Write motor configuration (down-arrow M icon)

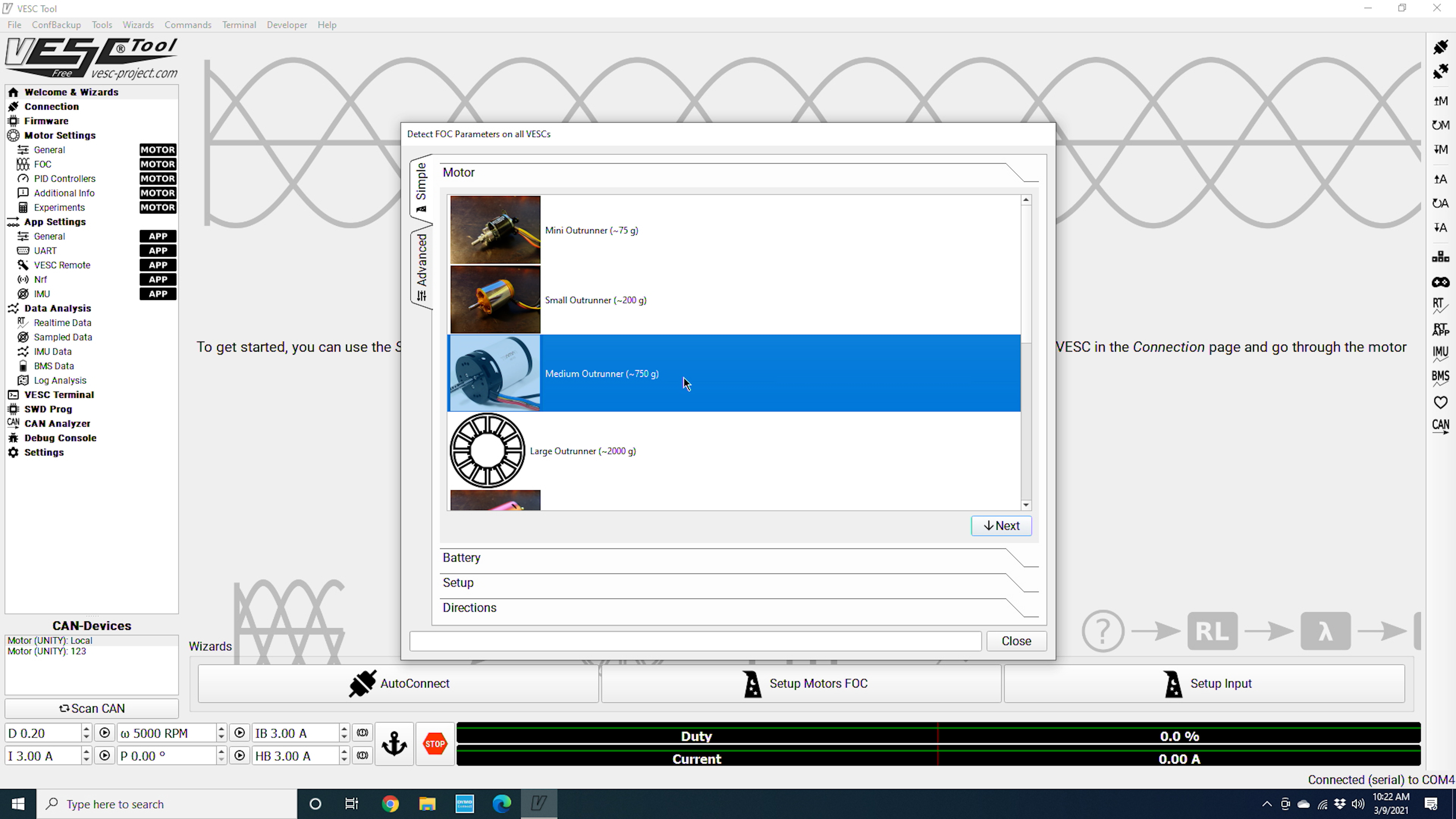point(1440,149)
